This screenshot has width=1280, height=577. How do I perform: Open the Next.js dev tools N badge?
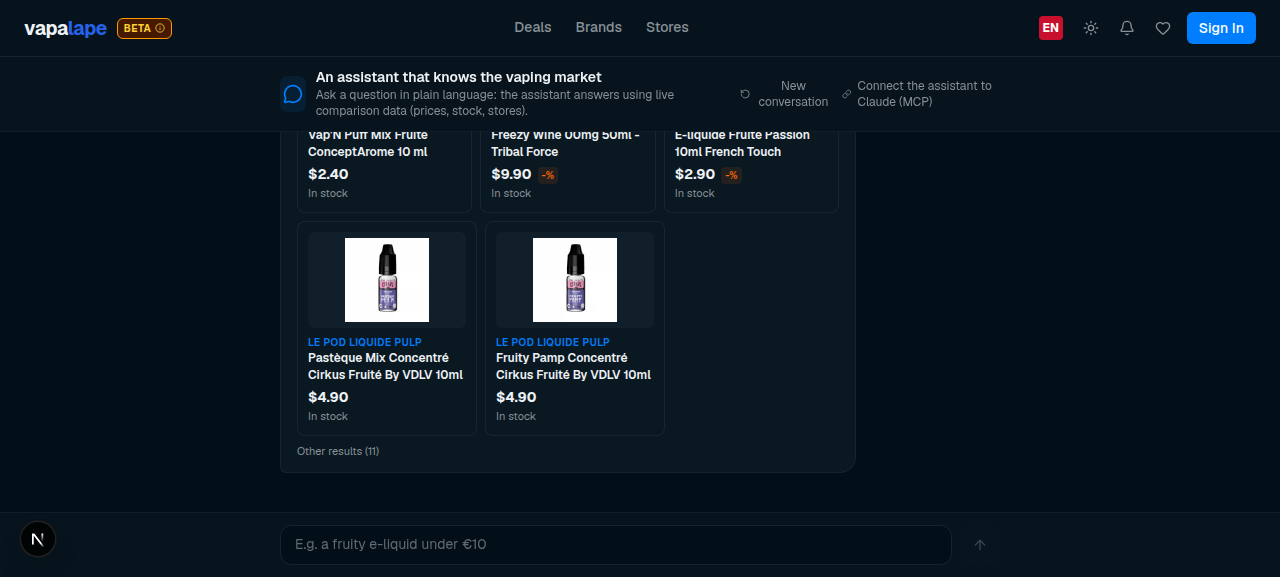38,539
